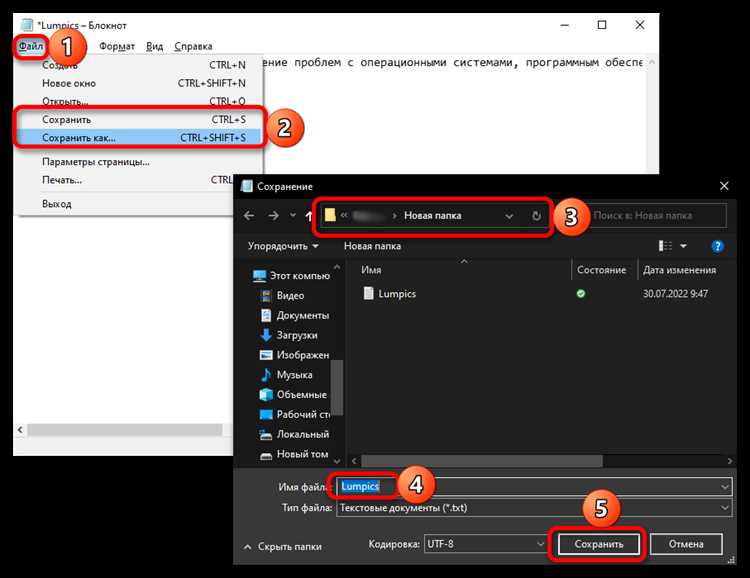Click the view mode icon in dialog toolbar
This screenshot has height=578, width=750.
[665, 246]
